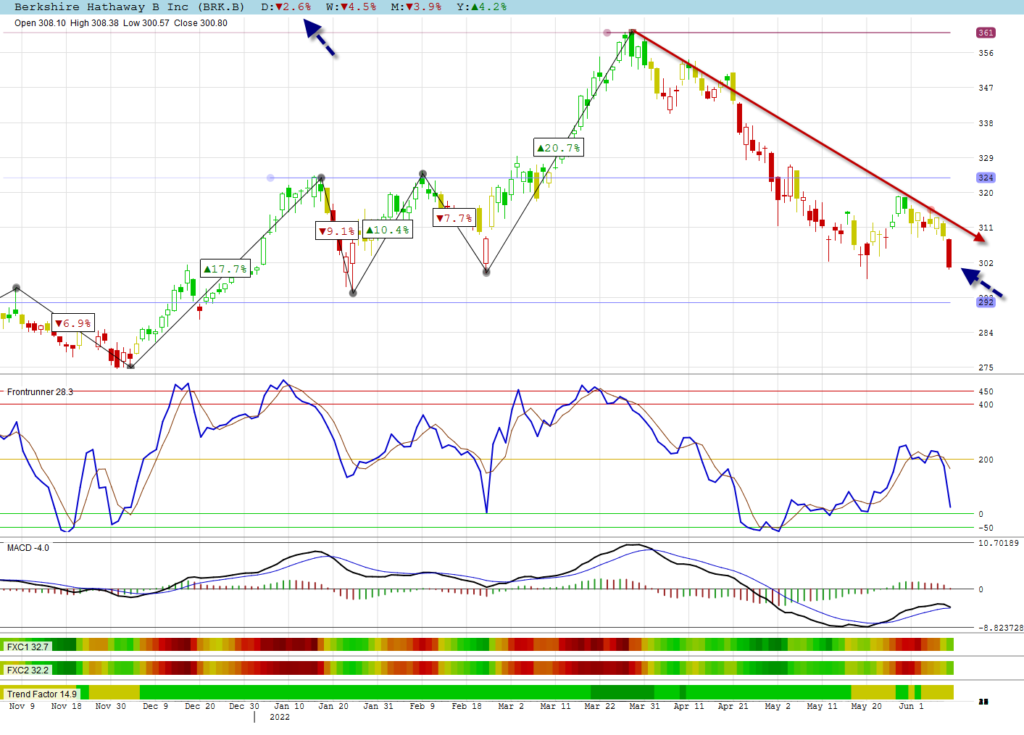Click the Apr 21 date label
The height and width of the screenshot is (735, 1024).
coord(733,706)
